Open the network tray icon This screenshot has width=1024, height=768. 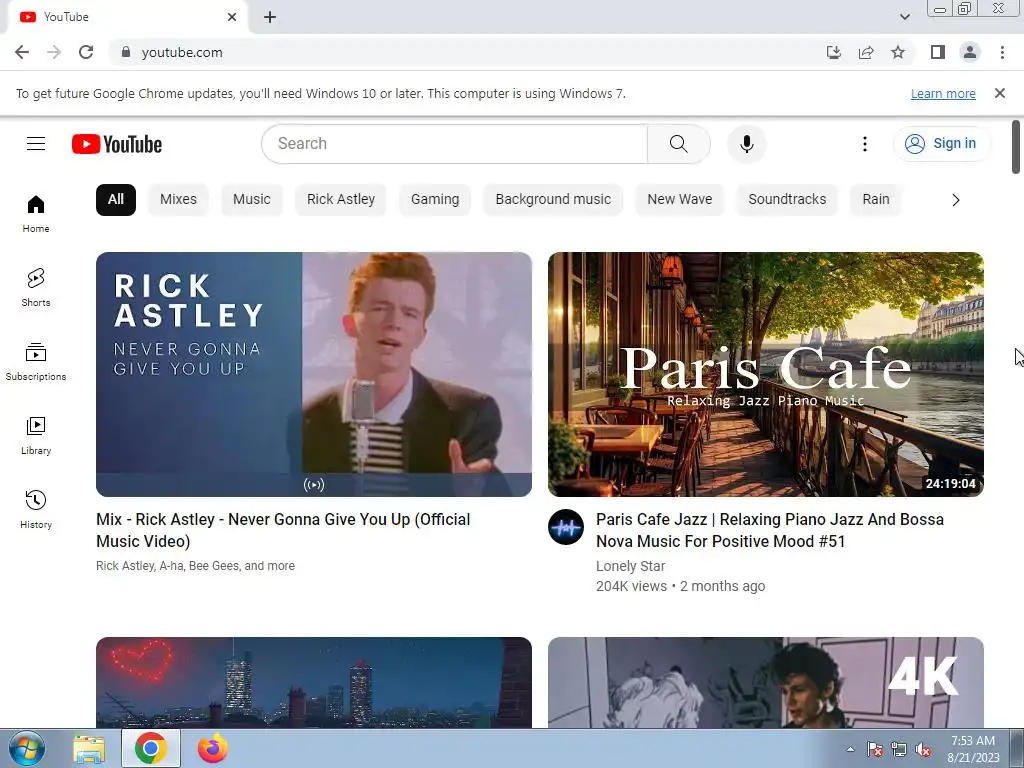click(899, 750)
